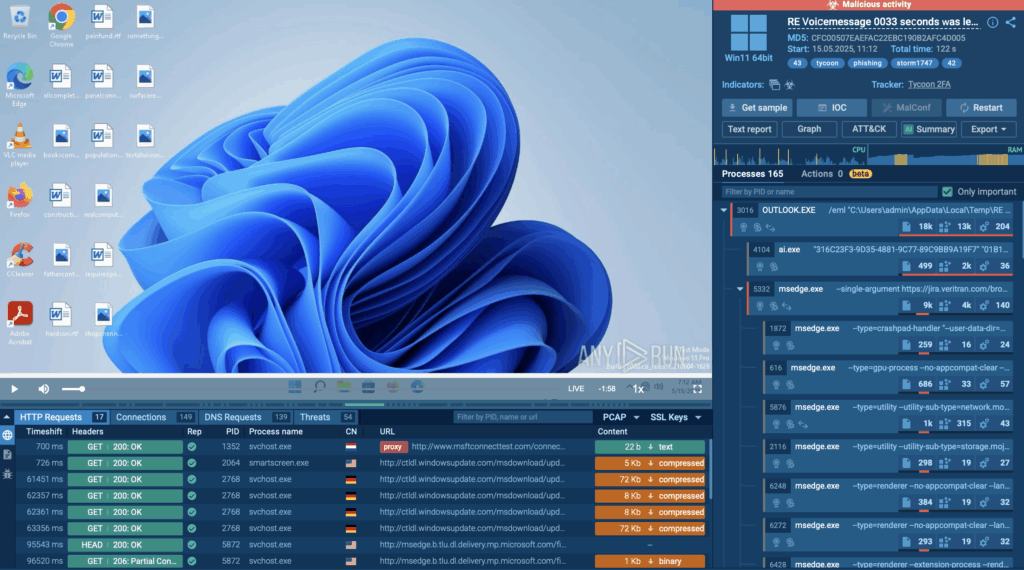Collapse the msedge.exe 5332 process tree
Viewport: 1024px width, 570px height.
[x=740, y=289]
